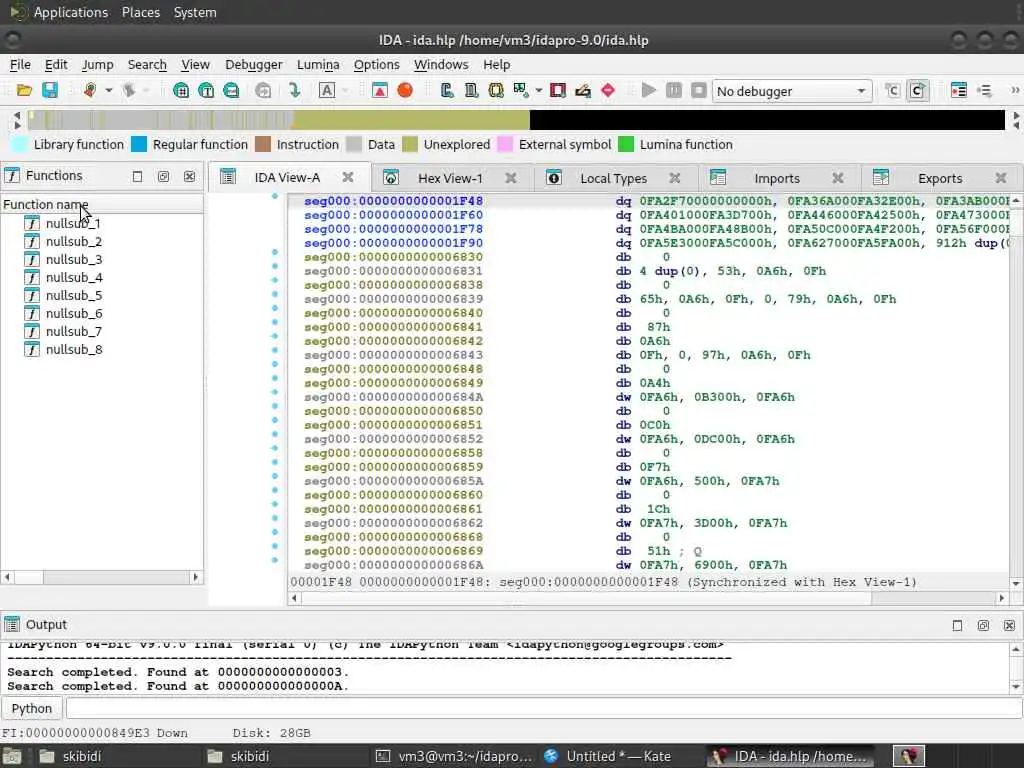
Task: Click the grayed 'C' toolbar icon
Action: pyautogui.click(x=892, y=90)
